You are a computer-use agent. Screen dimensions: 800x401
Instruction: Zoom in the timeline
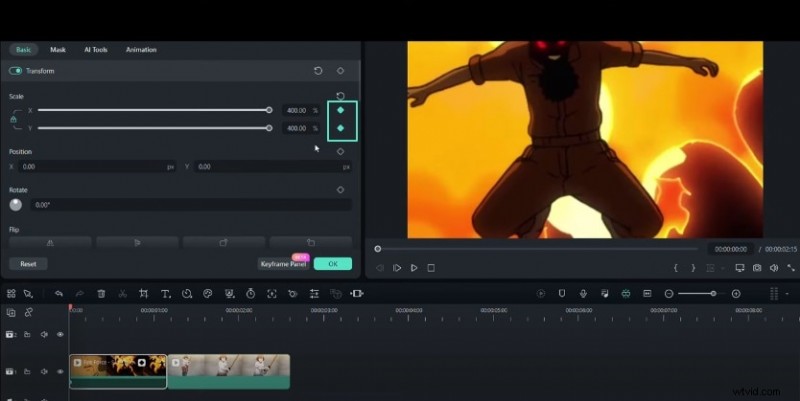click(x=736, y=293)
